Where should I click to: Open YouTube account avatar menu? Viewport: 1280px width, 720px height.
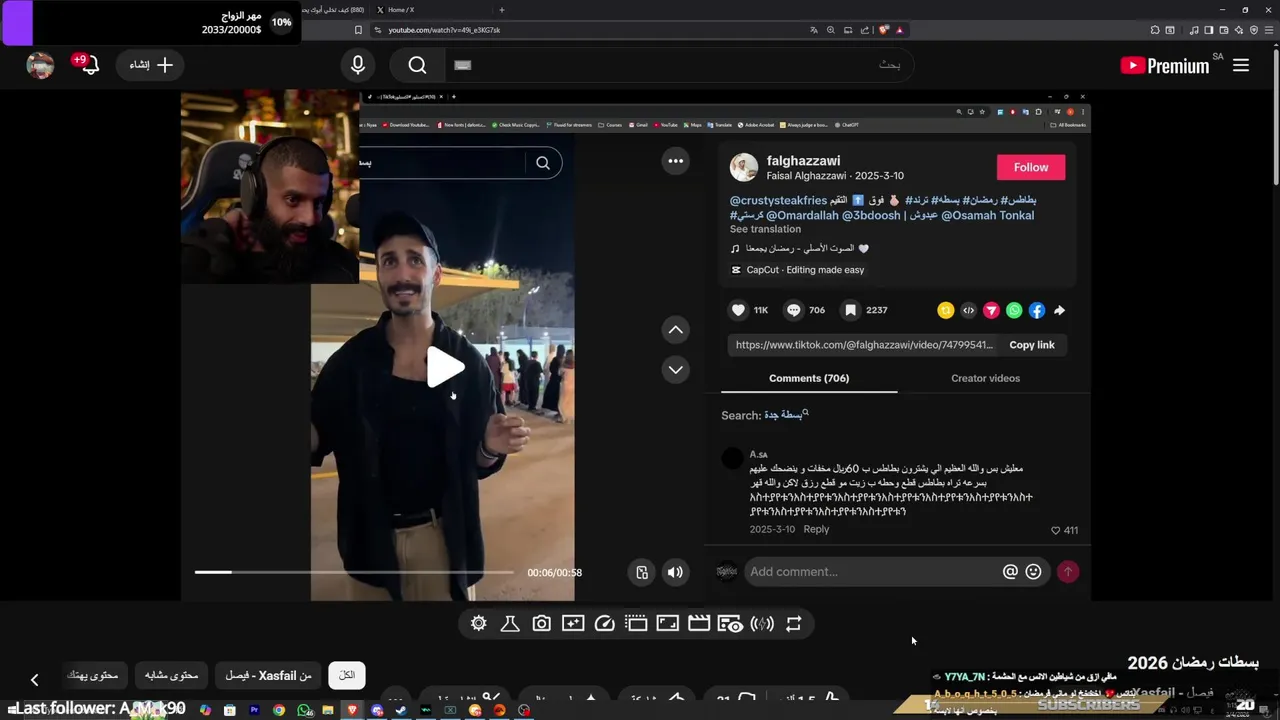tap(40, 65)
